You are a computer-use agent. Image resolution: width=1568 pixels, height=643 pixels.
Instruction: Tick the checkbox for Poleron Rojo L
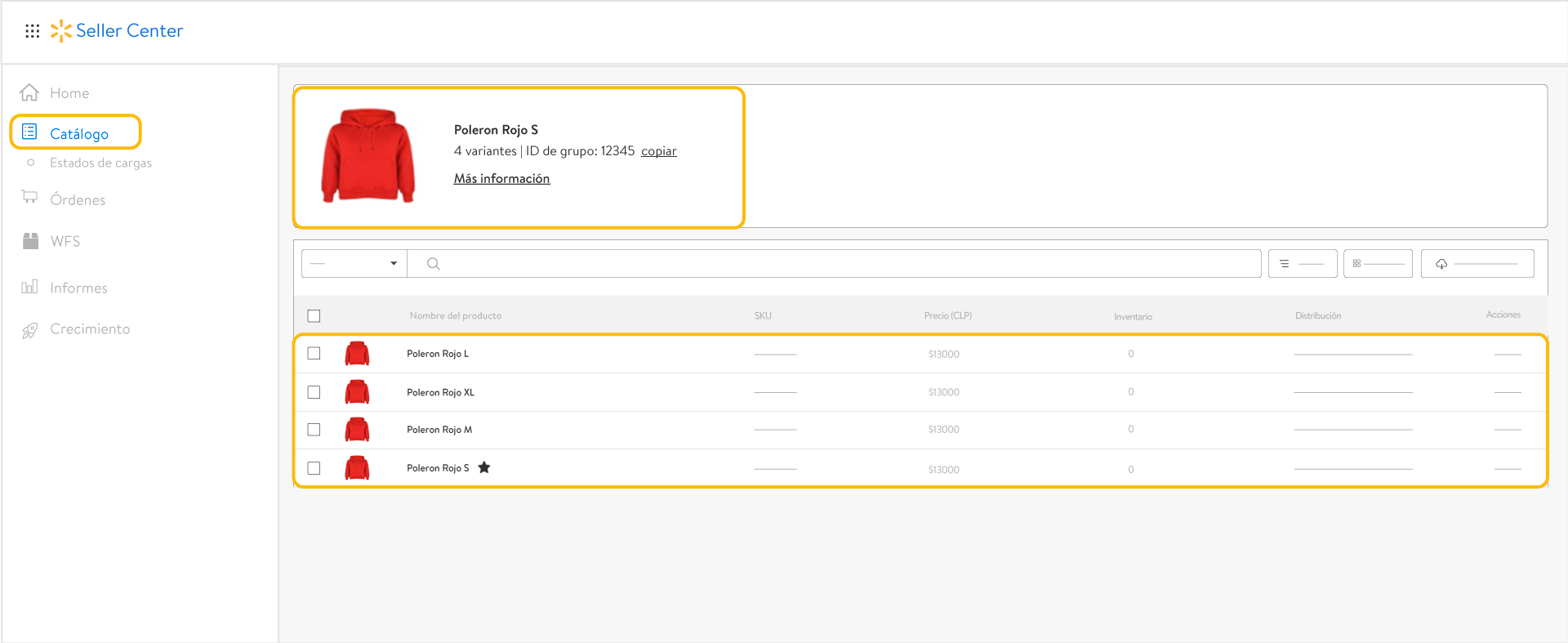point(314,354)
